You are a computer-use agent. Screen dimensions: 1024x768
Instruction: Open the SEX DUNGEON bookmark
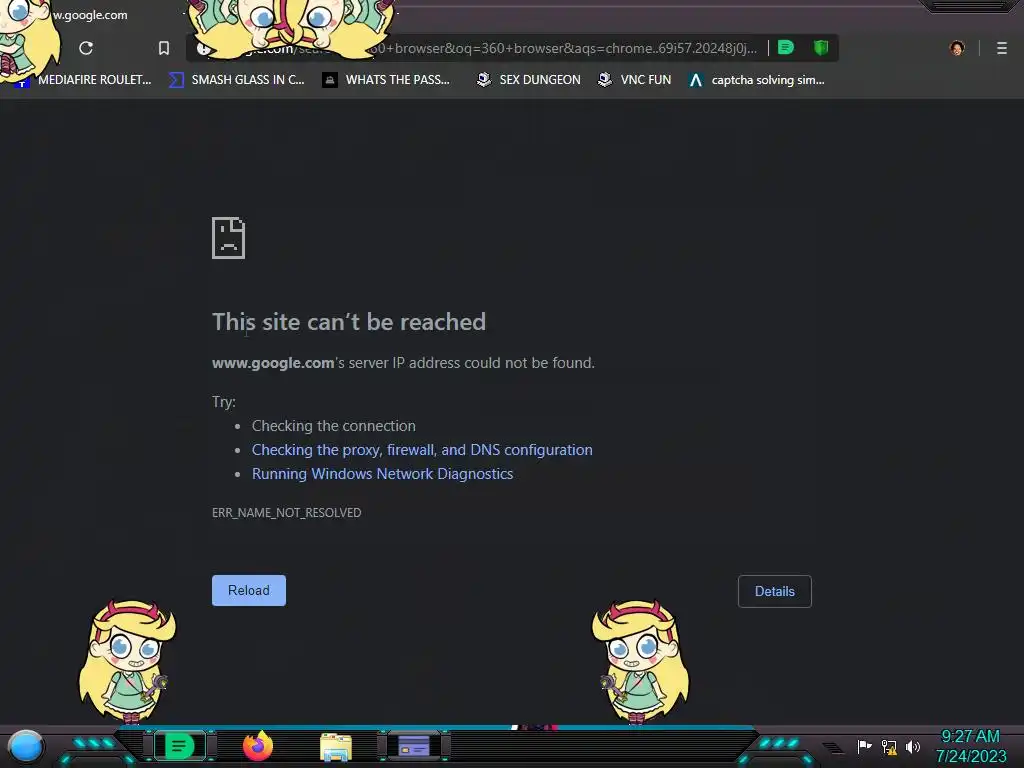[529, 80]
